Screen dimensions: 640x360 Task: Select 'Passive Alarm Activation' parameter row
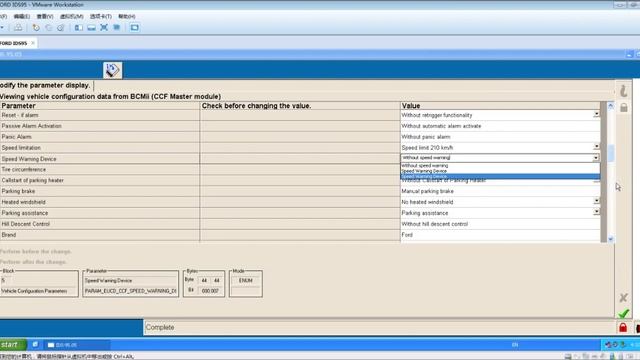coord(100,126)
